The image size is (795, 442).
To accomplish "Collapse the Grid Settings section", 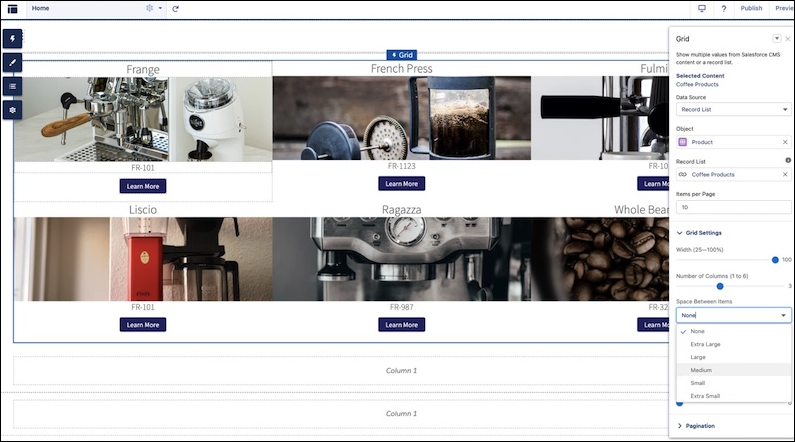I will [699, 233].
